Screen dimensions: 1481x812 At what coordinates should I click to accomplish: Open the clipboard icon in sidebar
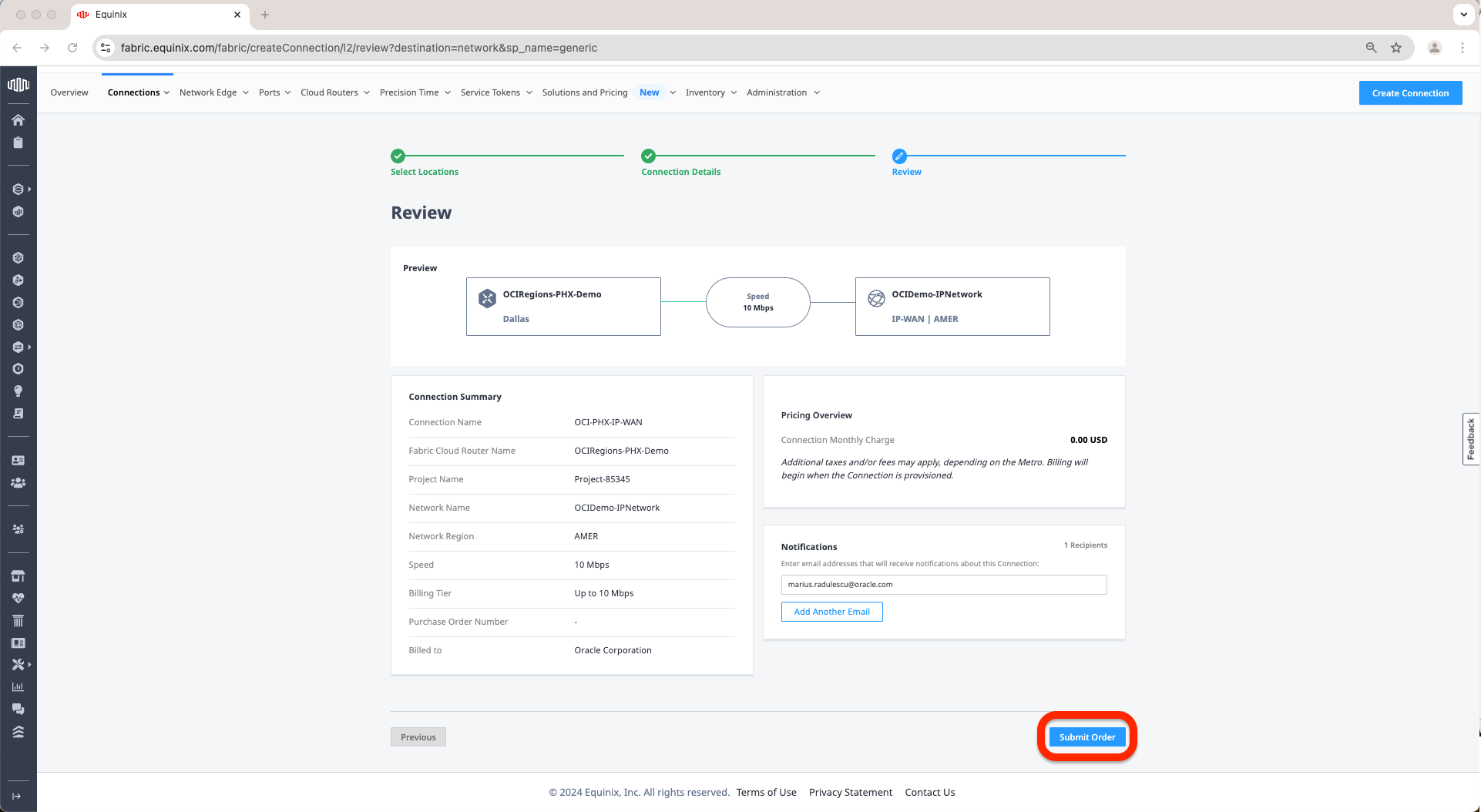click(18, 143)
